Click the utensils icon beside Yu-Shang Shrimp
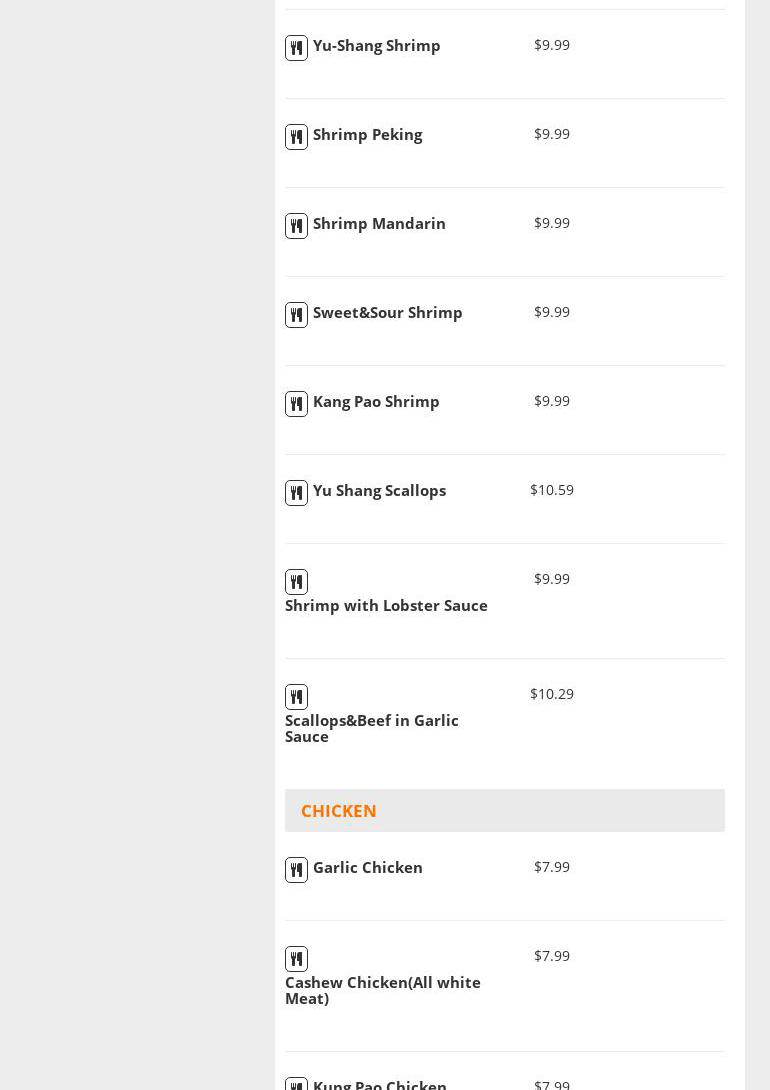This screenshot has width=770, height=1090. (x=296, y=48)
